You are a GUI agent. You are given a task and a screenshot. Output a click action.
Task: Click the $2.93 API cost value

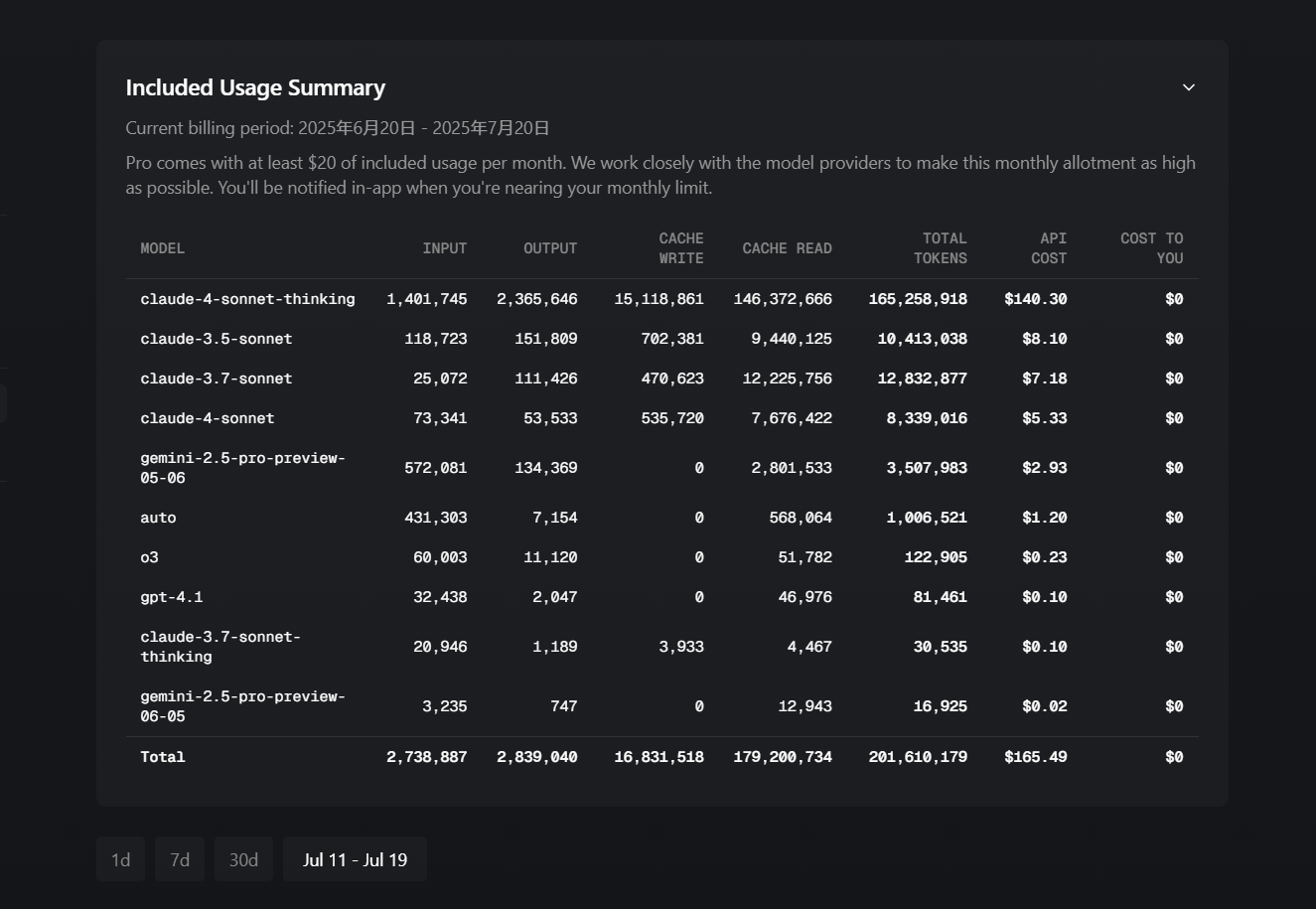pyautogui.click(x=1045, y=468)
